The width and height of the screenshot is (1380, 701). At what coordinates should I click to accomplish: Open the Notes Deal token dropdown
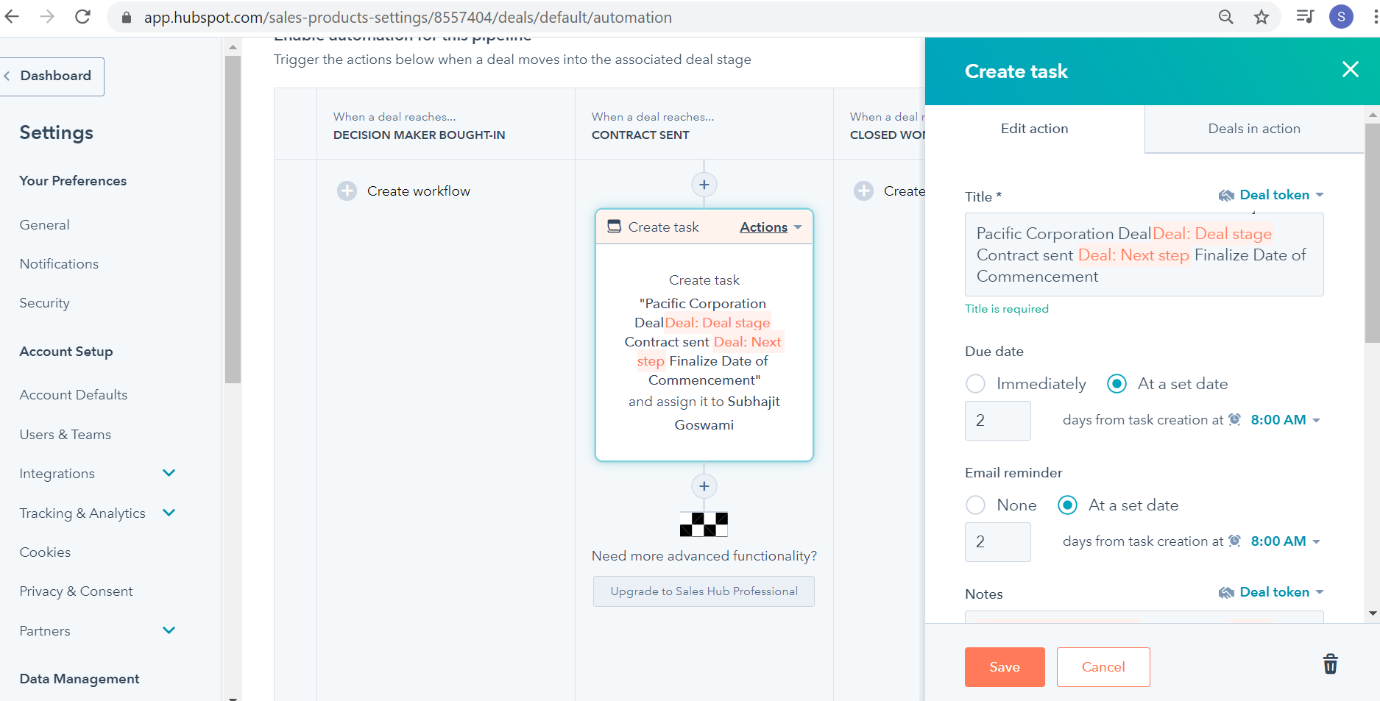pyautogui.click(x=1271, y=592)
